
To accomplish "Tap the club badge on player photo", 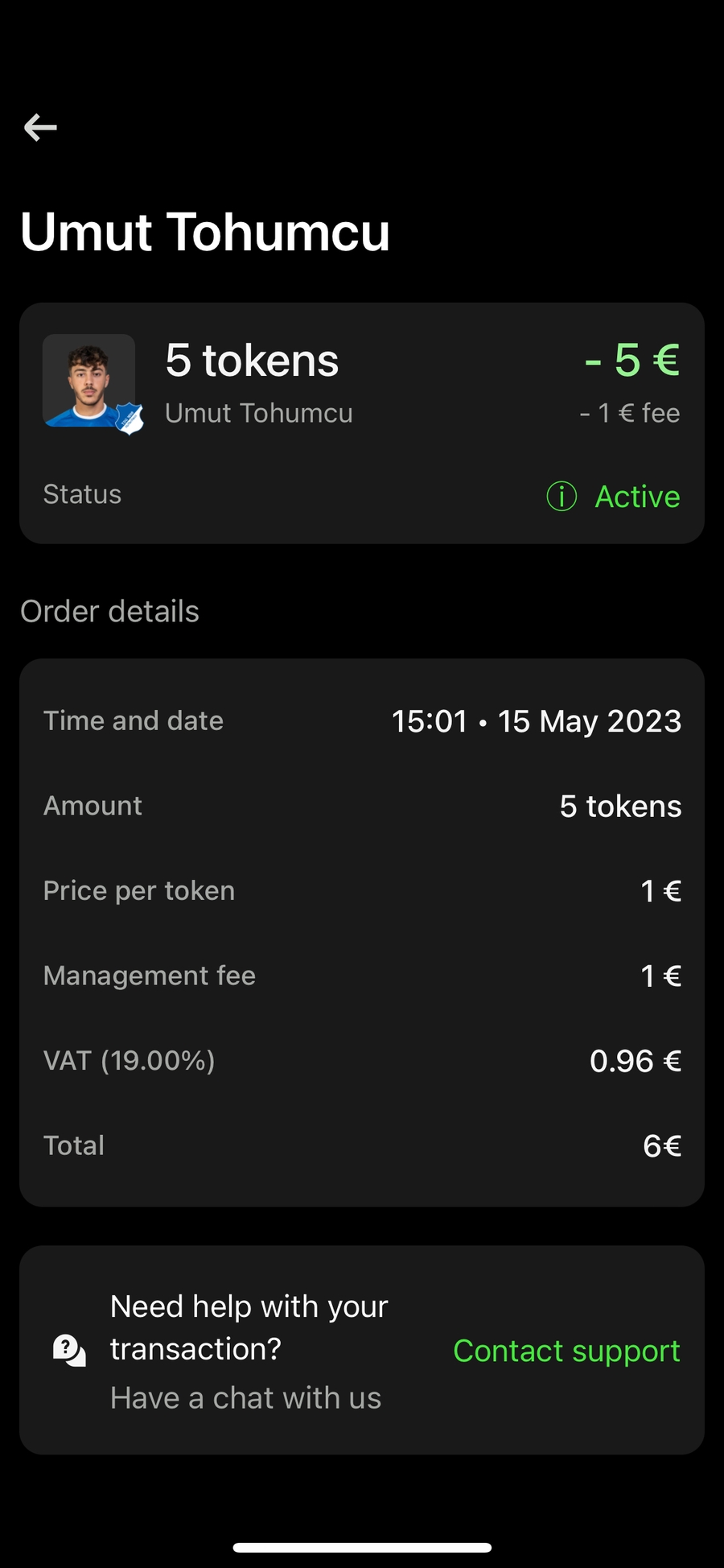I will [129, 419].
